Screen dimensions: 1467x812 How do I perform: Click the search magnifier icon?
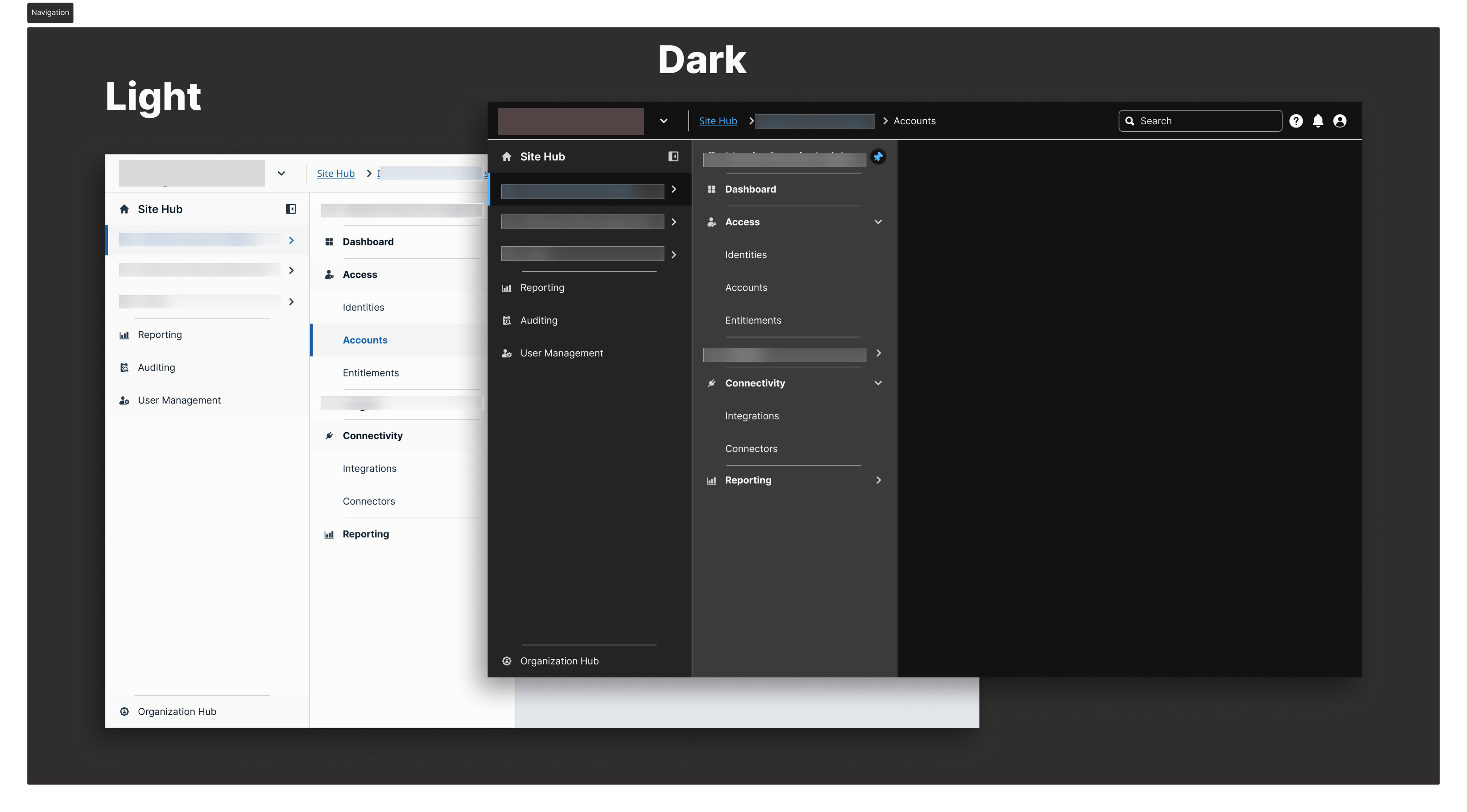pos(1130,121)
